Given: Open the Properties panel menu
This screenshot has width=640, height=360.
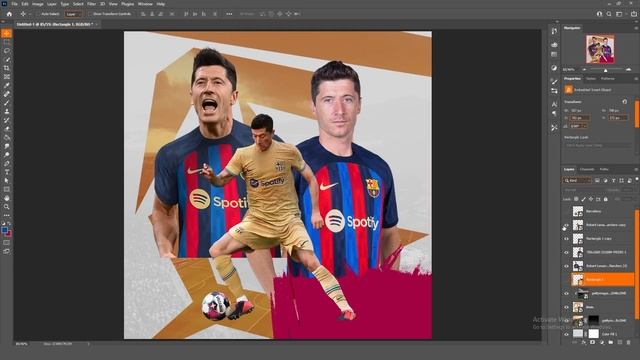Looking at the screenshot, I should [636, 79].
